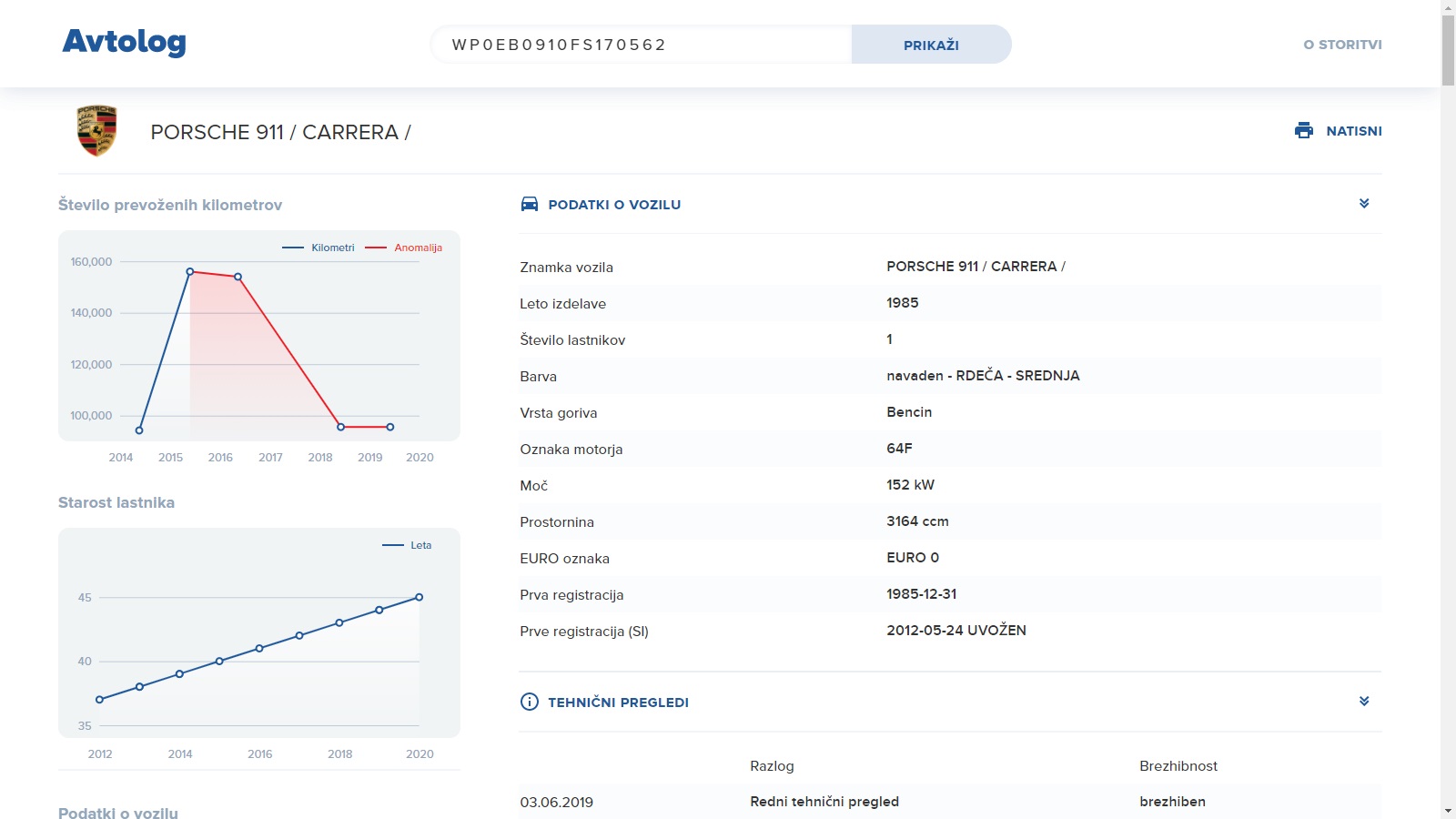
Task: Click the last owner-age data point at 45
Action: point(420,597)
